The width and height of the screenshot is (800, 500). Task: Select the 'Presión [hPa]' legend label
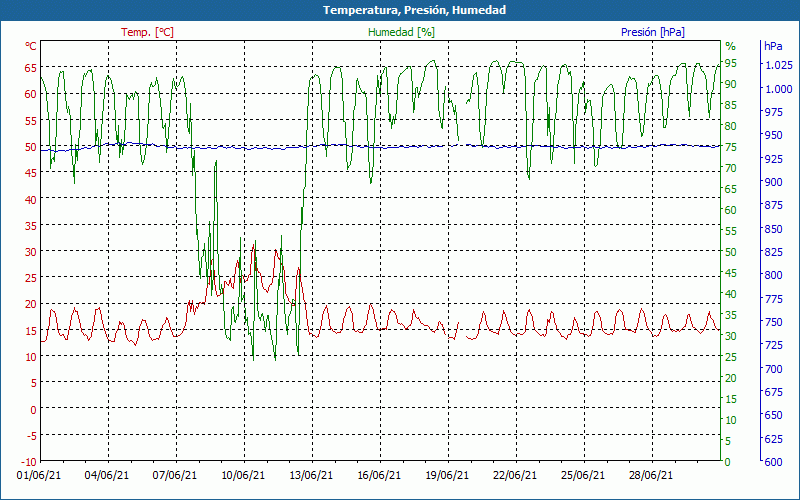click(653, 32)
